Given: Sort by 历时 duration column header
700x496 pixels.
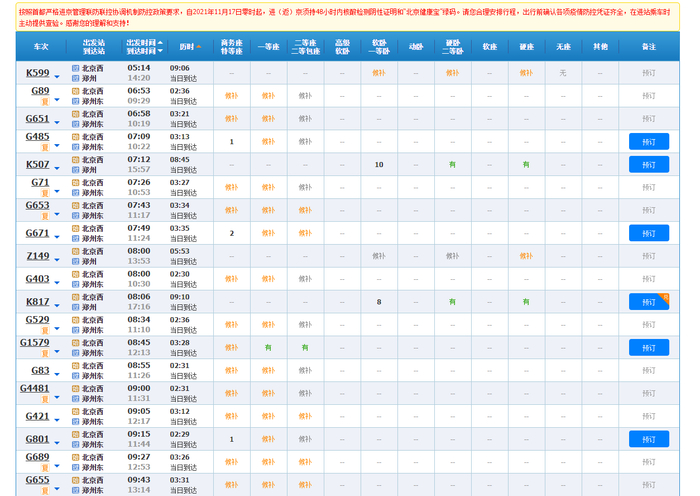Looking at the screenshot, I should 190,46.
